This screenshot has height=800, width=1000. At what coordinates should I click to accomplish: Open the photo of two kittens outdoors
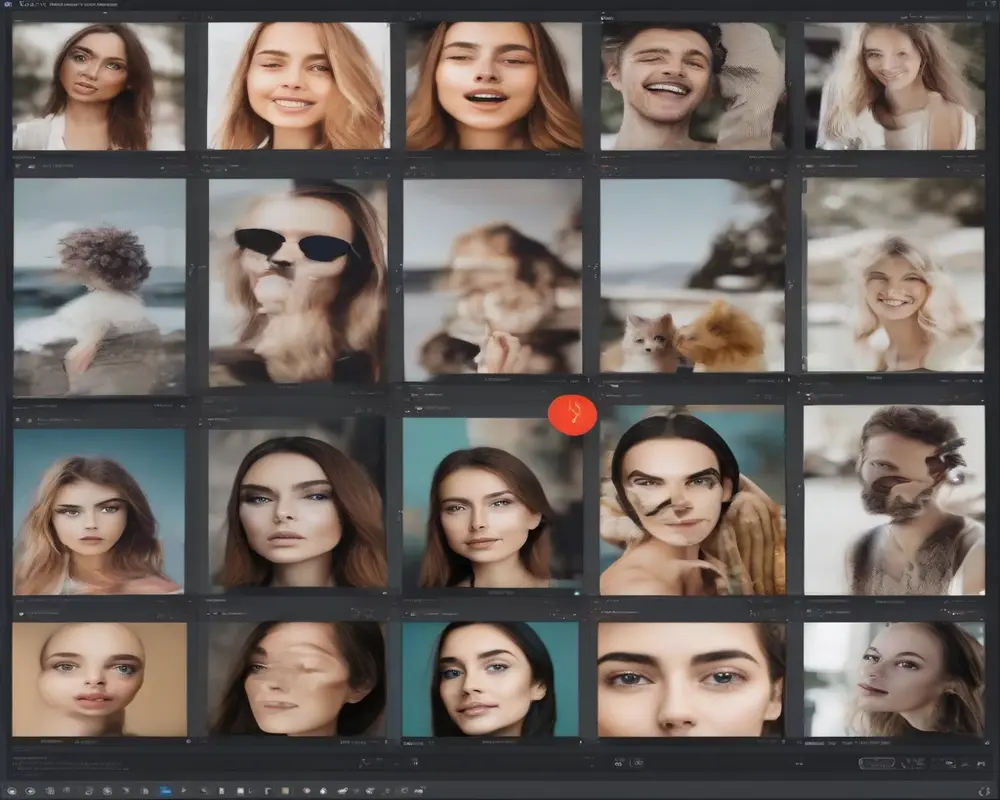[692, 276]
